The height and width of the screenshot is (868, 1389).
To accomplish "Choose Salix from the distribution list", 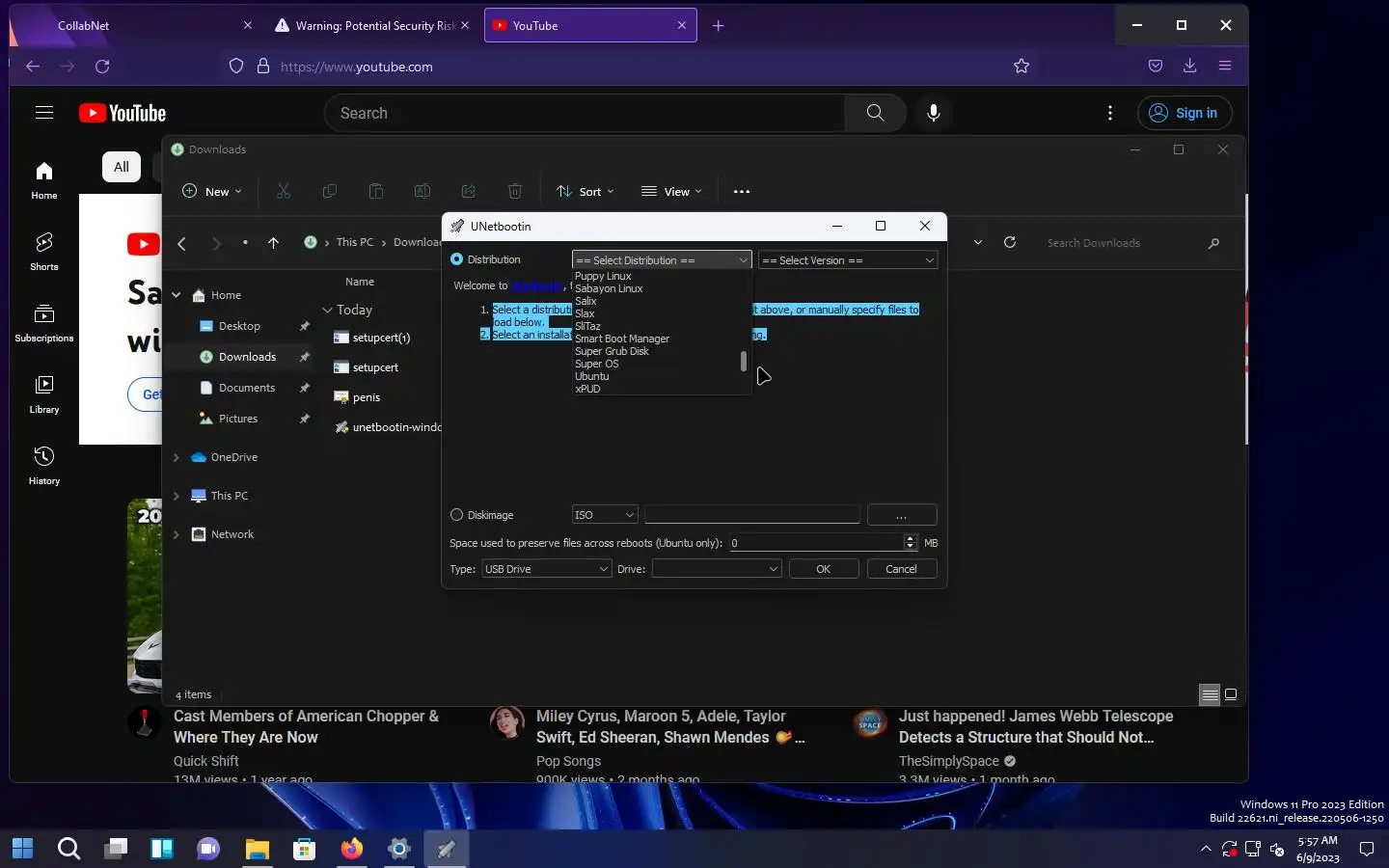I will tap(586, 301).
